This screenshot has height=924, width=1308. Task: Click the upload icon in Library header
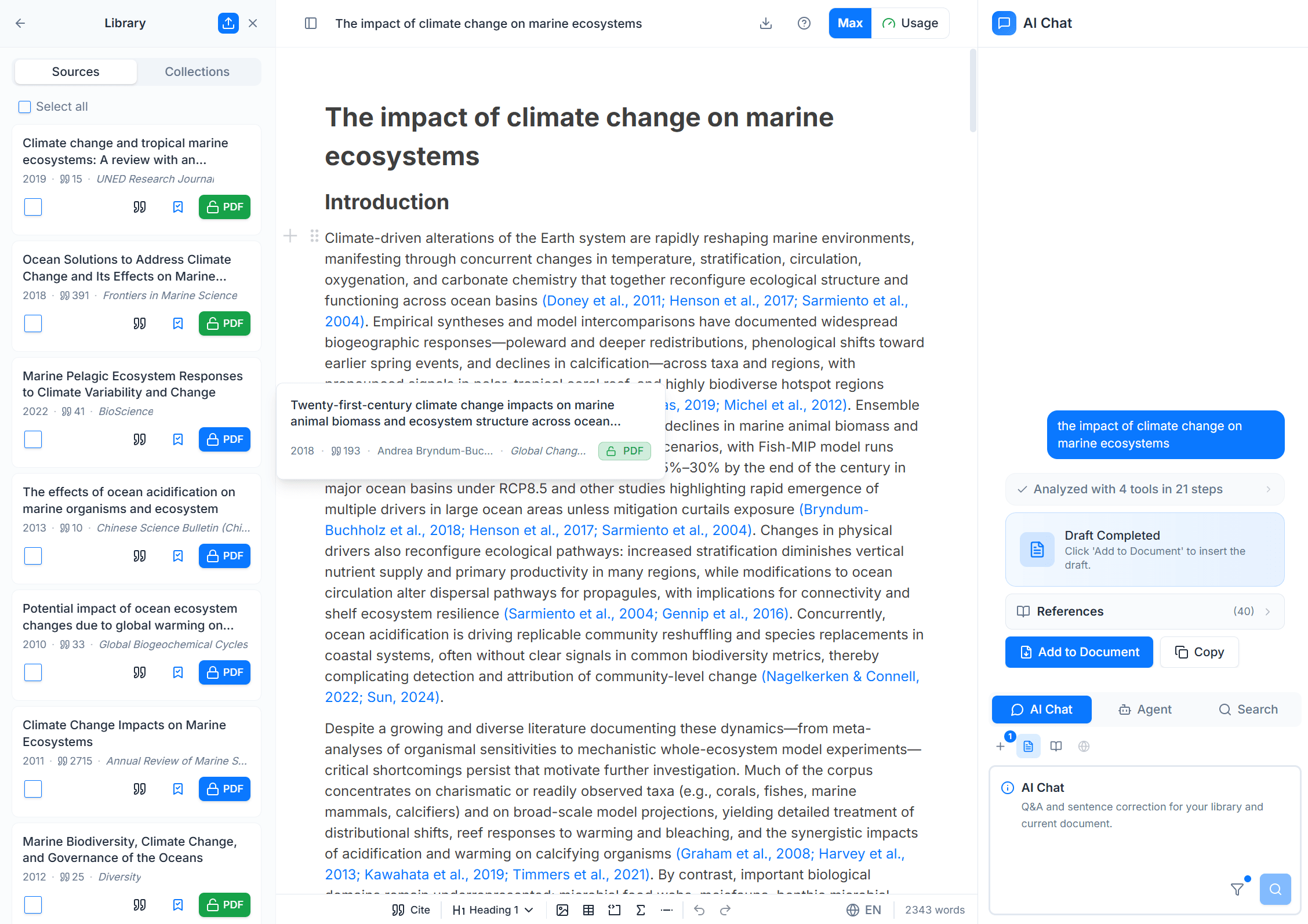(x=228, y=23)
